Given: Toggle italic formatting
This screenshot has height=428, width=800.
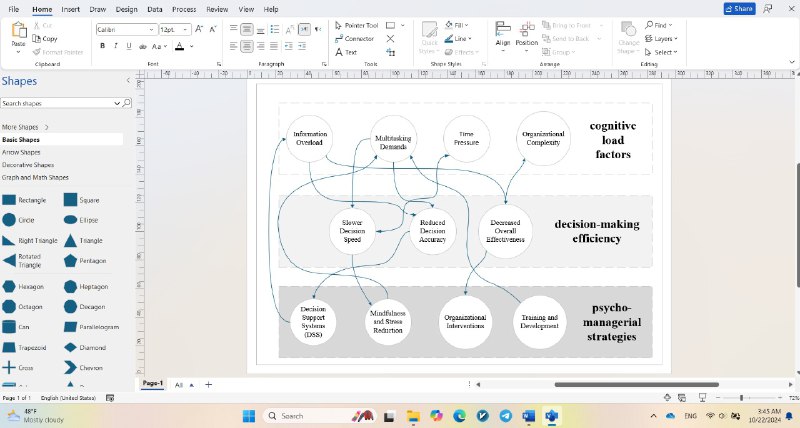Looking at the screenshot, I should 116,46.
